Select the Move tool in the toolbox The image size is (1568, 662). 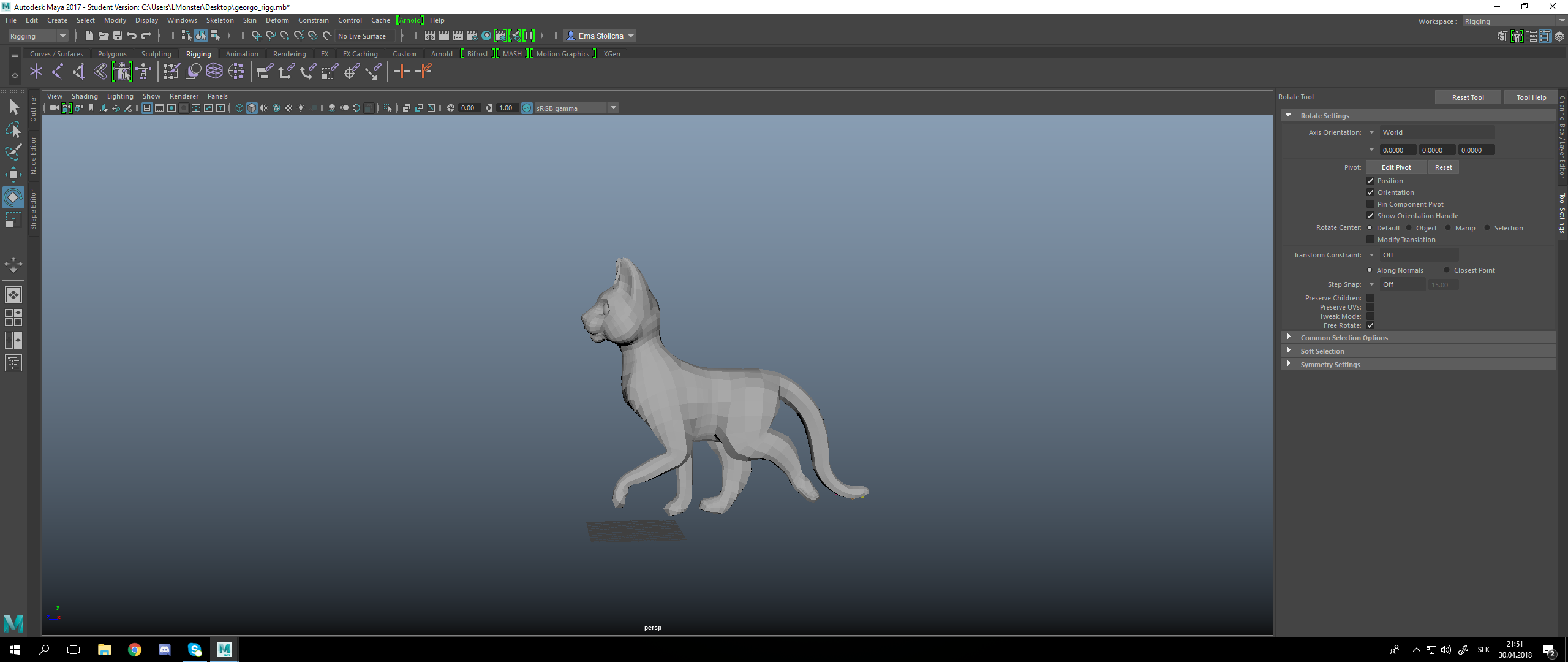pos(13,175)
